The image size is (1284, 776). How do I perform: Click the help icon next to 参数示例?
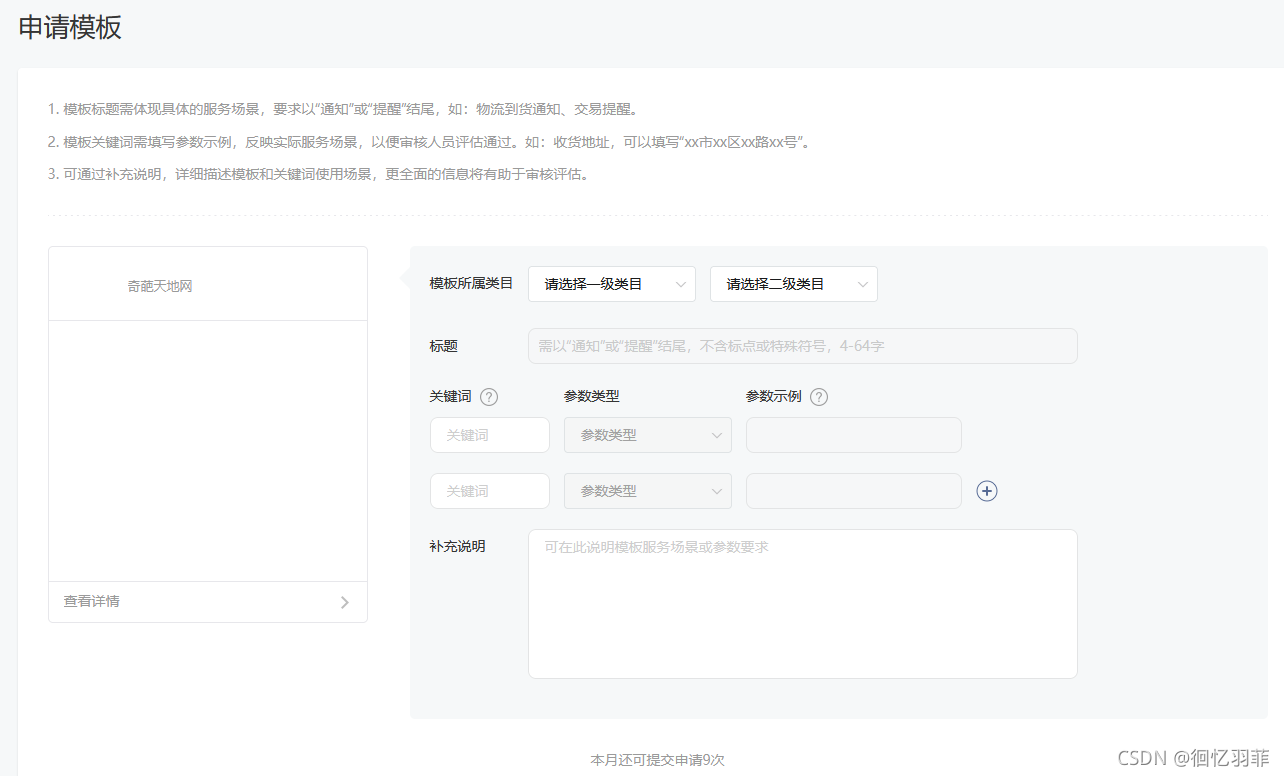point(819,397)
